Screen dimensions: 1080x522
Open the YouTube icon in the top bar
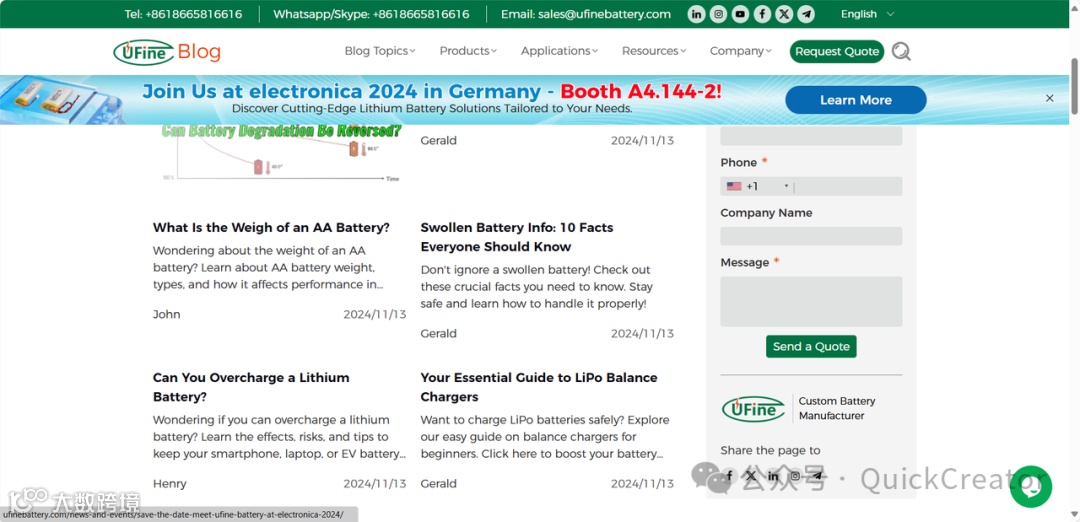pos(740,14)
